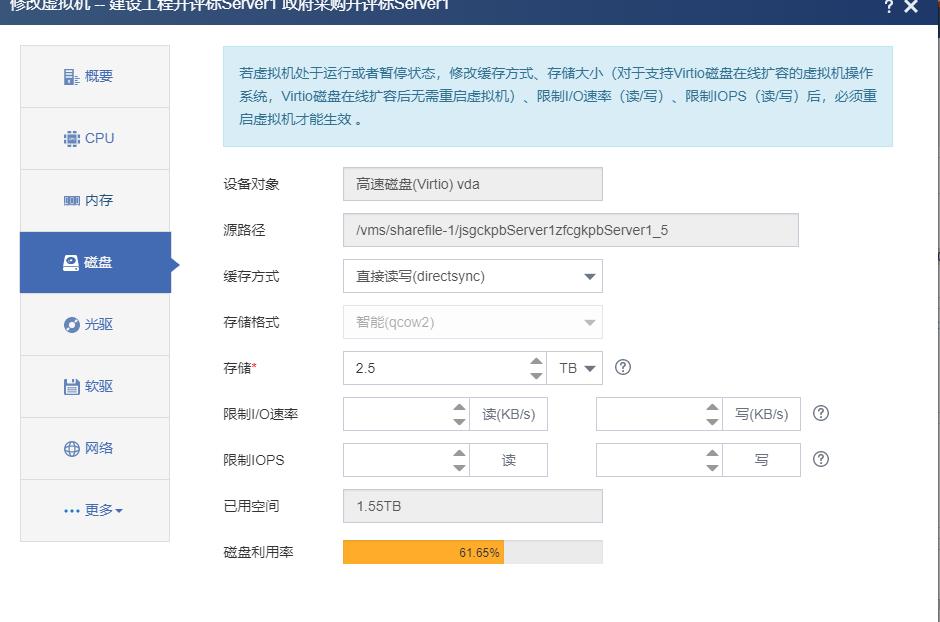Image resolution: width=940 pixels, height=622 pixels.
Task: Open the 软驱 floppy drive tab
Action: [95, 387]
